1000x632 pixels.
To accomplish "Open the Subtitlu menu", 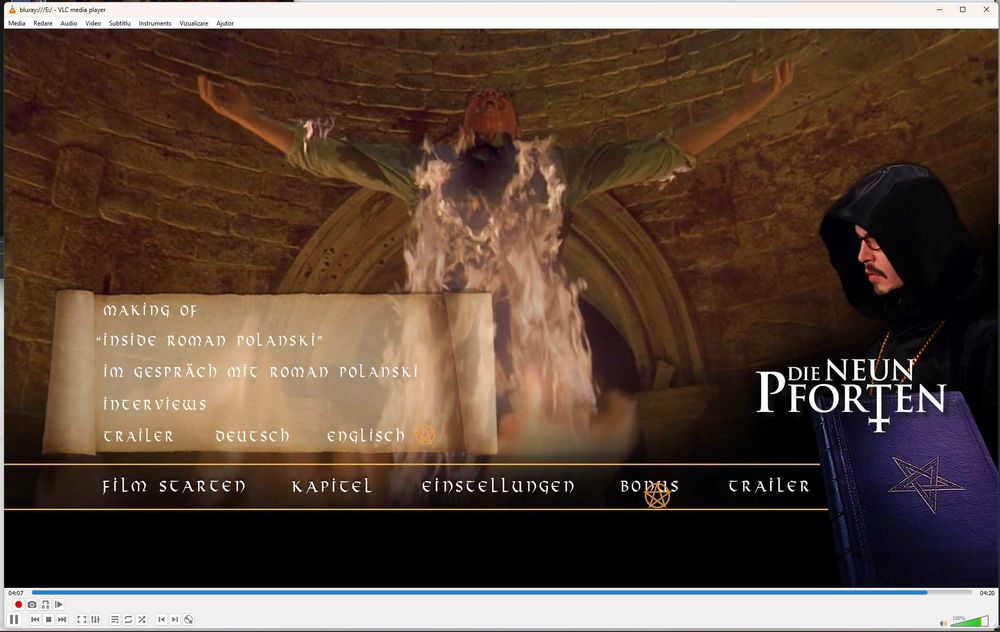I will click(x=120, y=24).
